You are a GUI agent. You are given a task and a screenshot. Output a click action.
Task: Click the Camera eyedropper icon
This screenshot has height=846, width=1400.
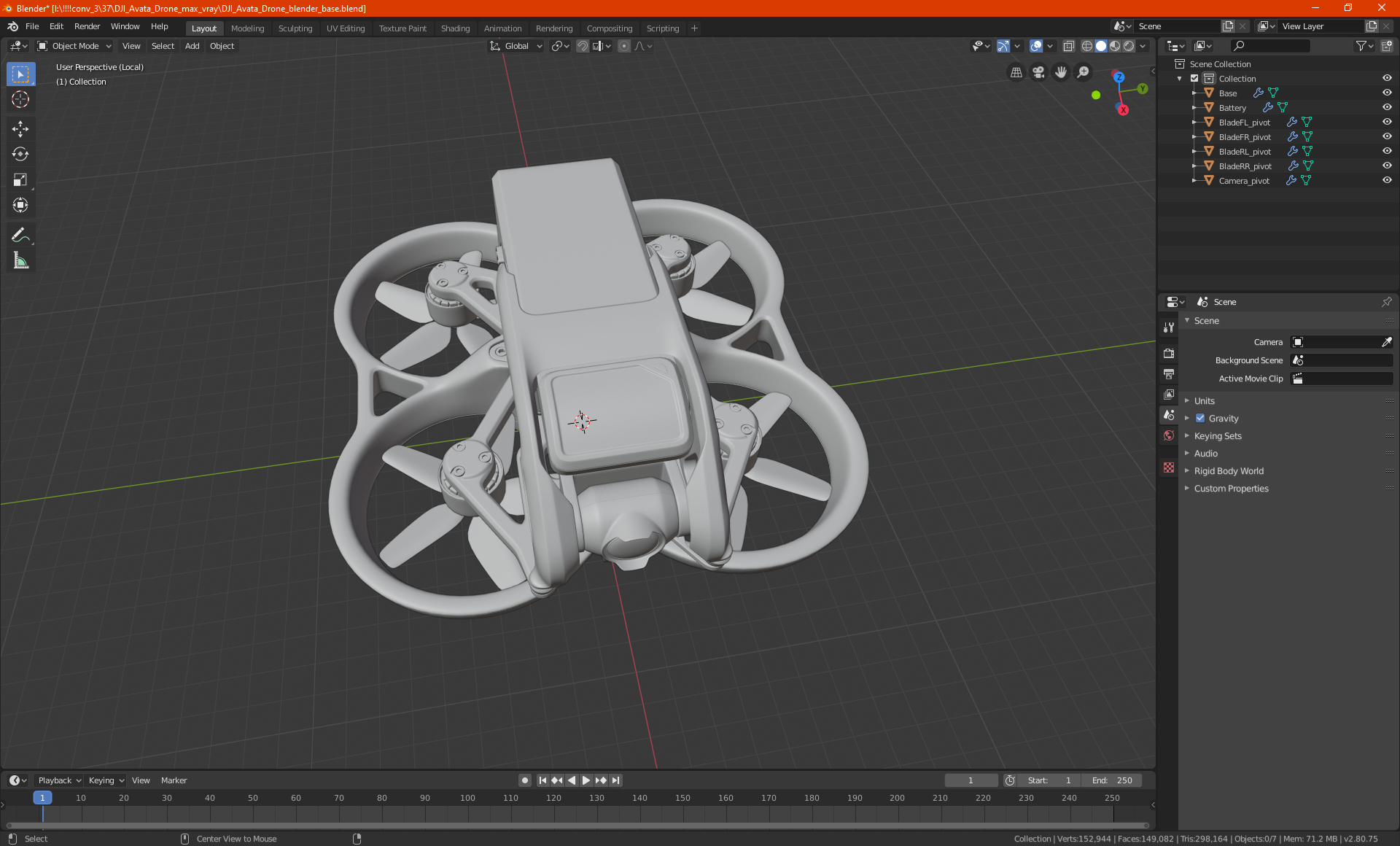pyautogui.click(x=1386, y=342)
